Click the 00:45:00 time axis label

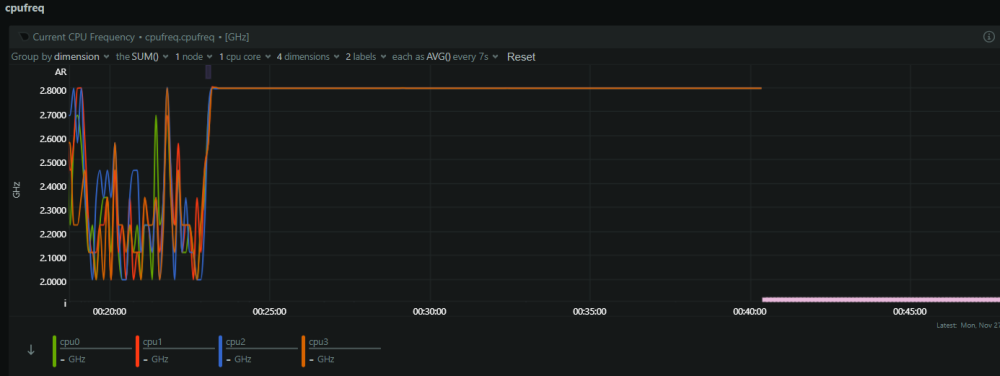(909, 312)
